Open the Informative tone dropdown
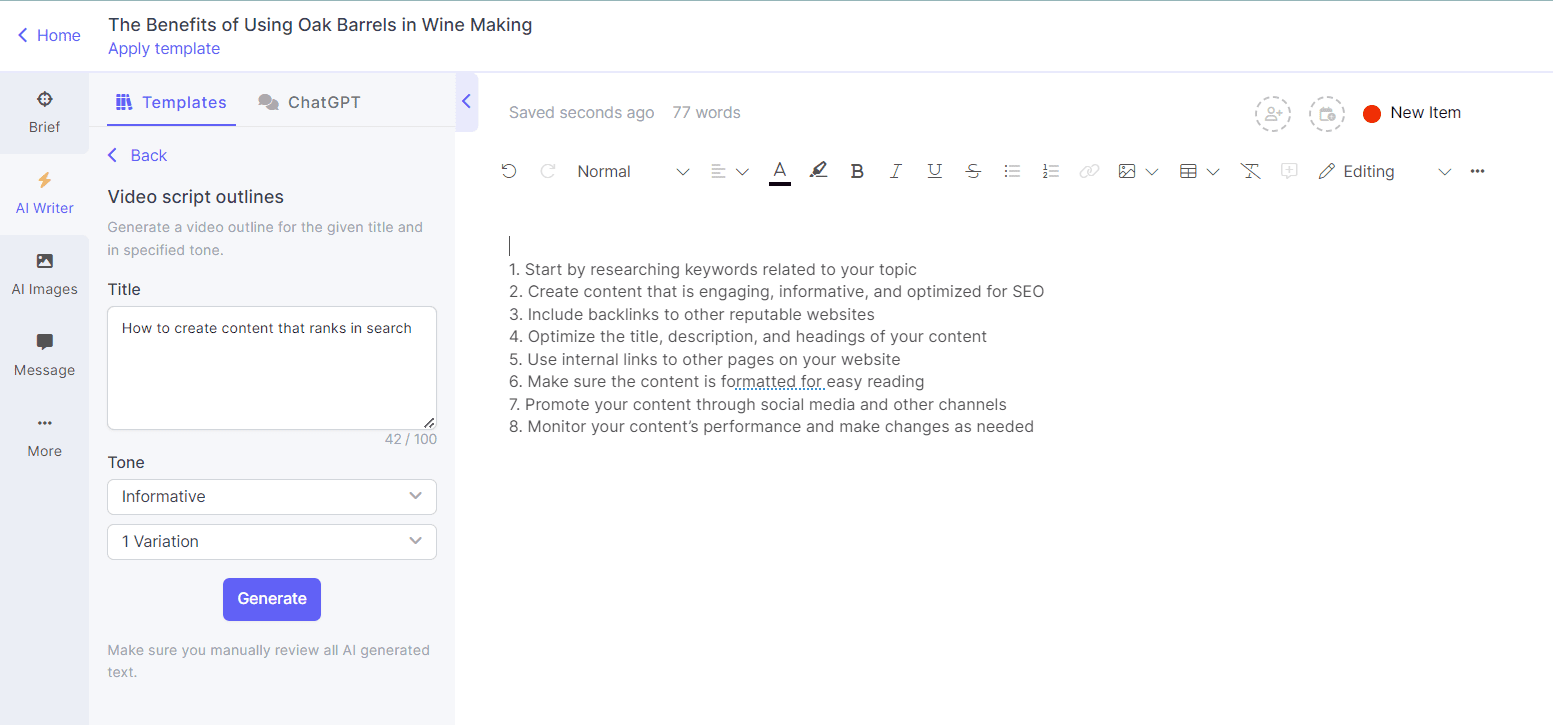The image size is (1553, 725). [272, 497]
